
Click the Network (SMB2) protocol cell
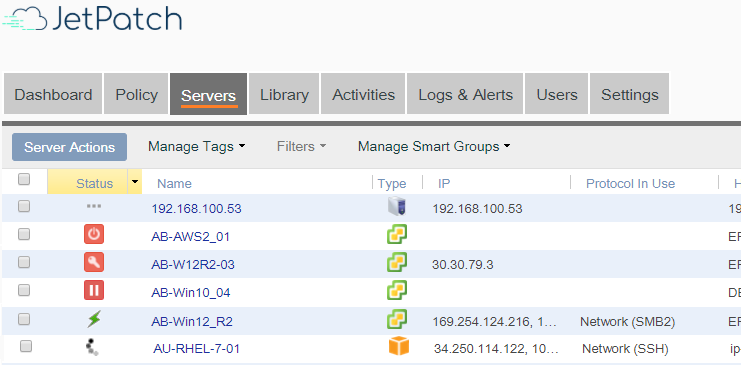(628, 322)
